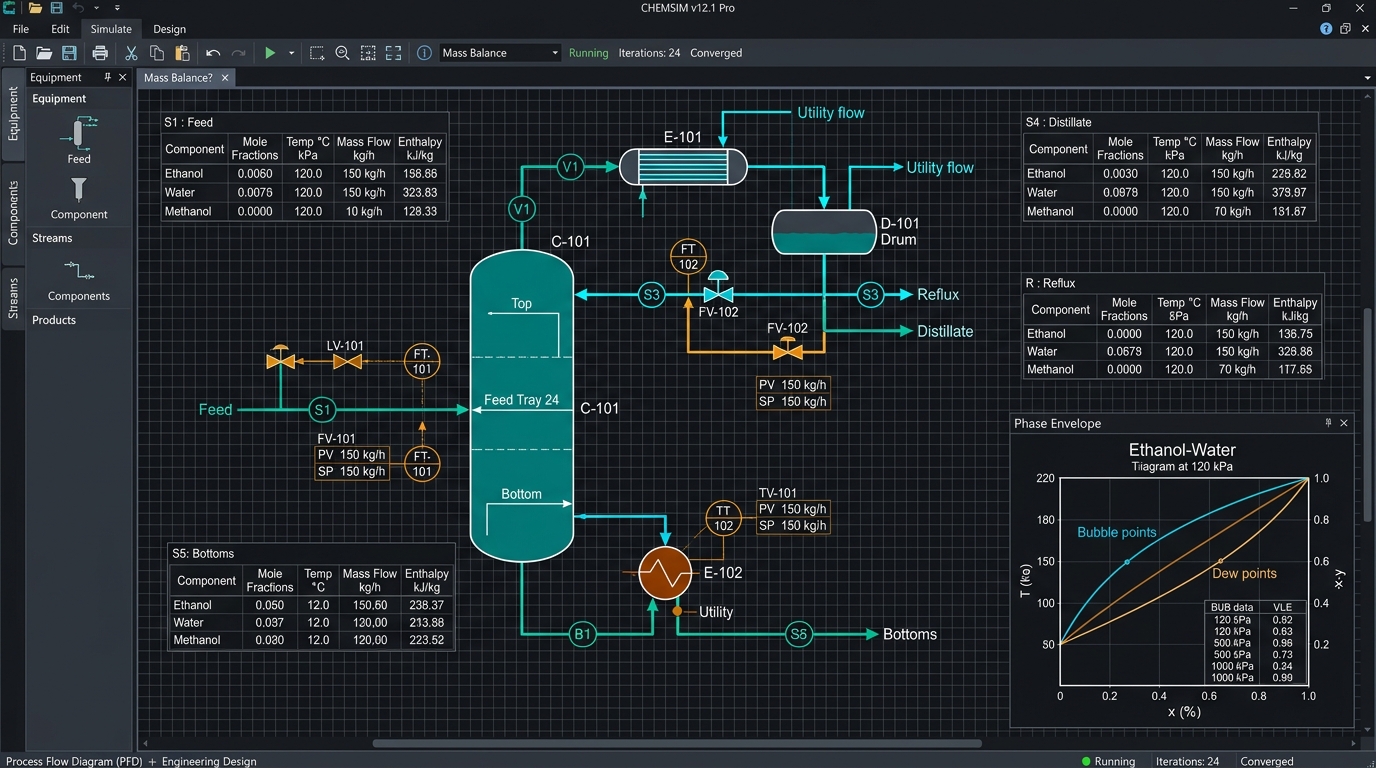Open the document tab list dropdown arrow
This screenshot has width=1376, height=768.
(1367, 78)
